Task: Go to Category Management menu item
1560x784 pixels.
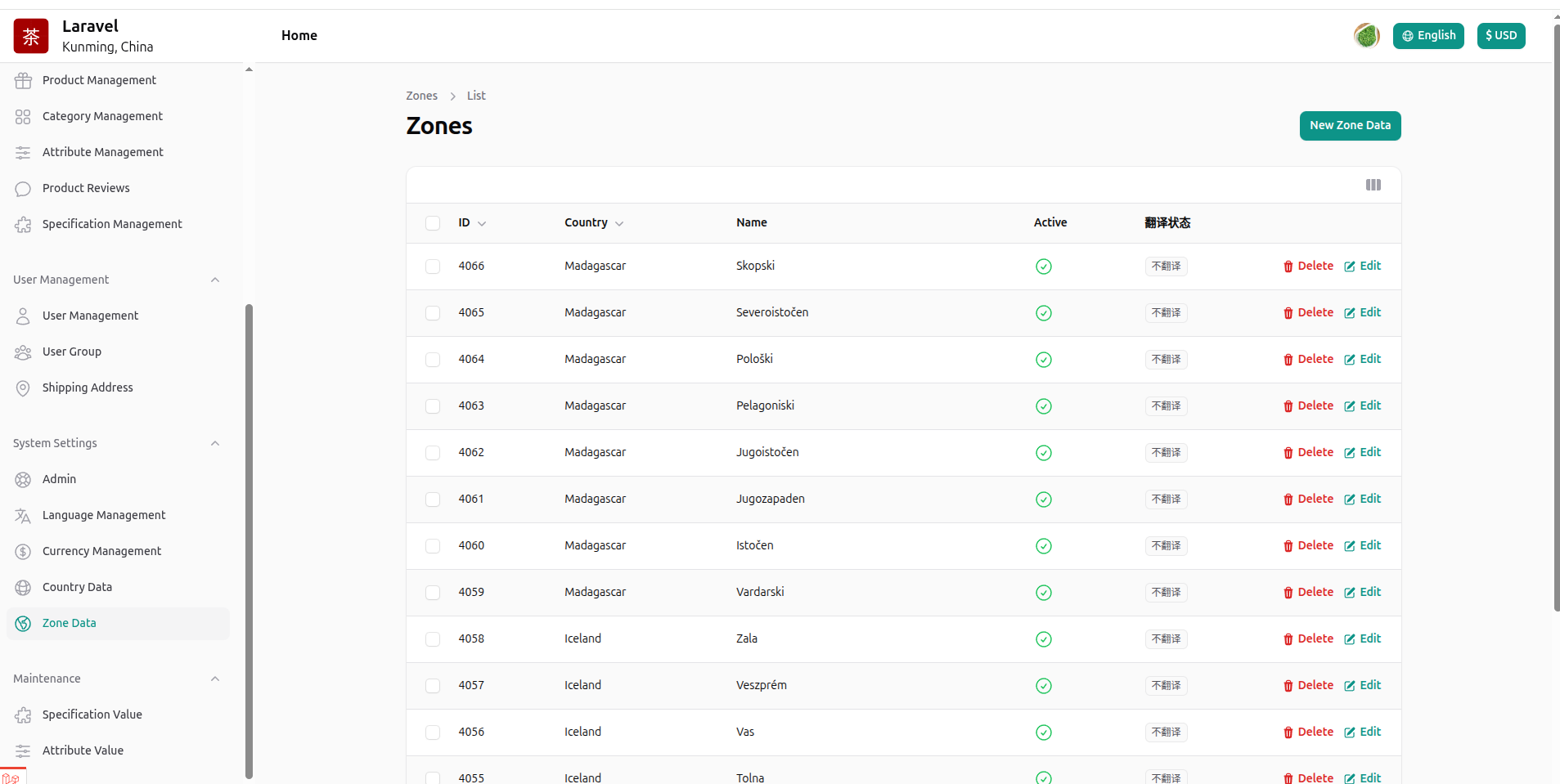Action: pos(102,116)
